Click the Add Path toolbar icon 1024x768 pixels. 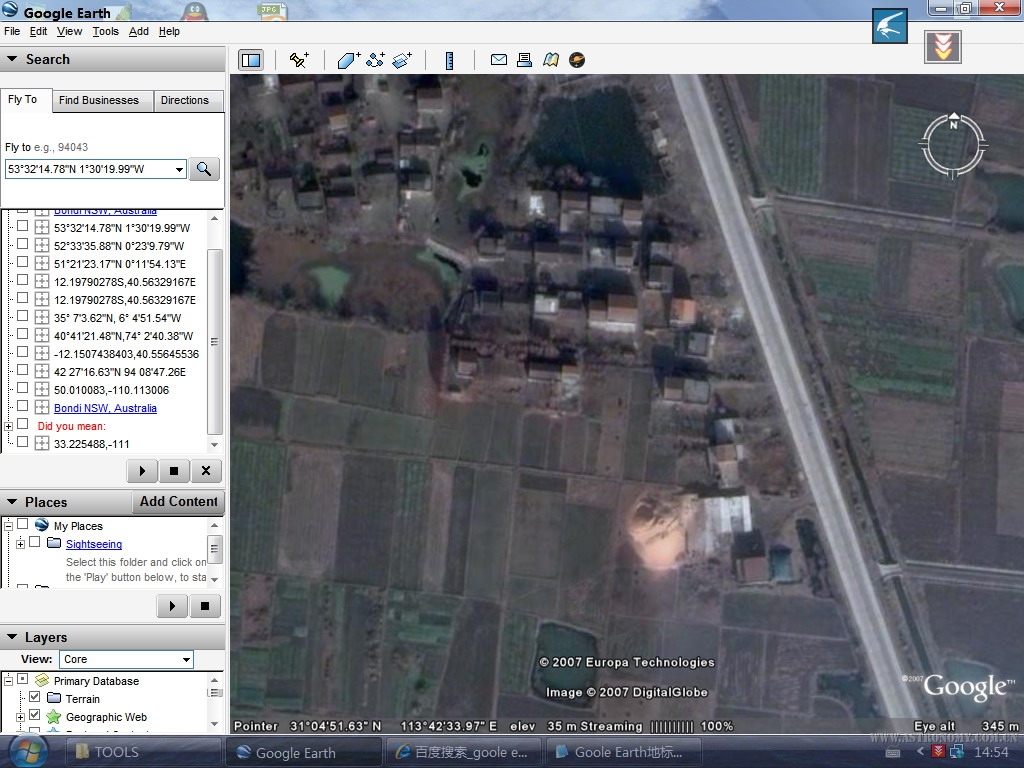tap(376, 60)
